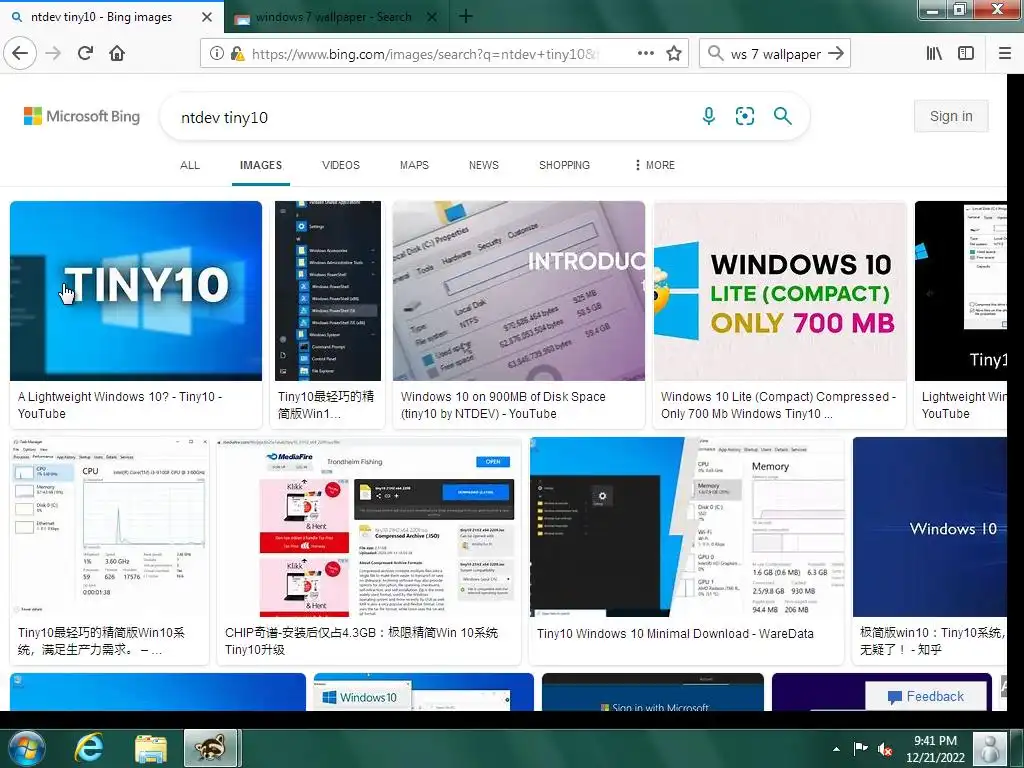Open 'A Lightweight Windows 10? - Tiny10' link
1024x768 pixels.
click(x=120, y=405)
